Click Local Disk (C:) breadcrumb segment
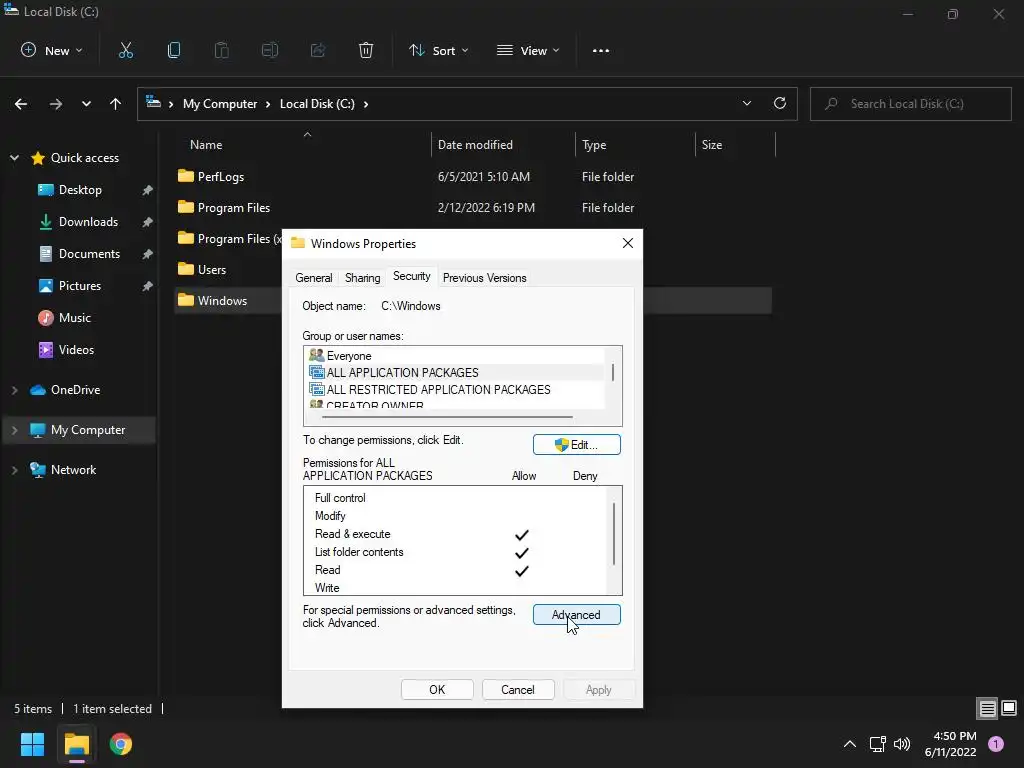Viewport: 1024px width, 768px height. (x=317, y=104)
